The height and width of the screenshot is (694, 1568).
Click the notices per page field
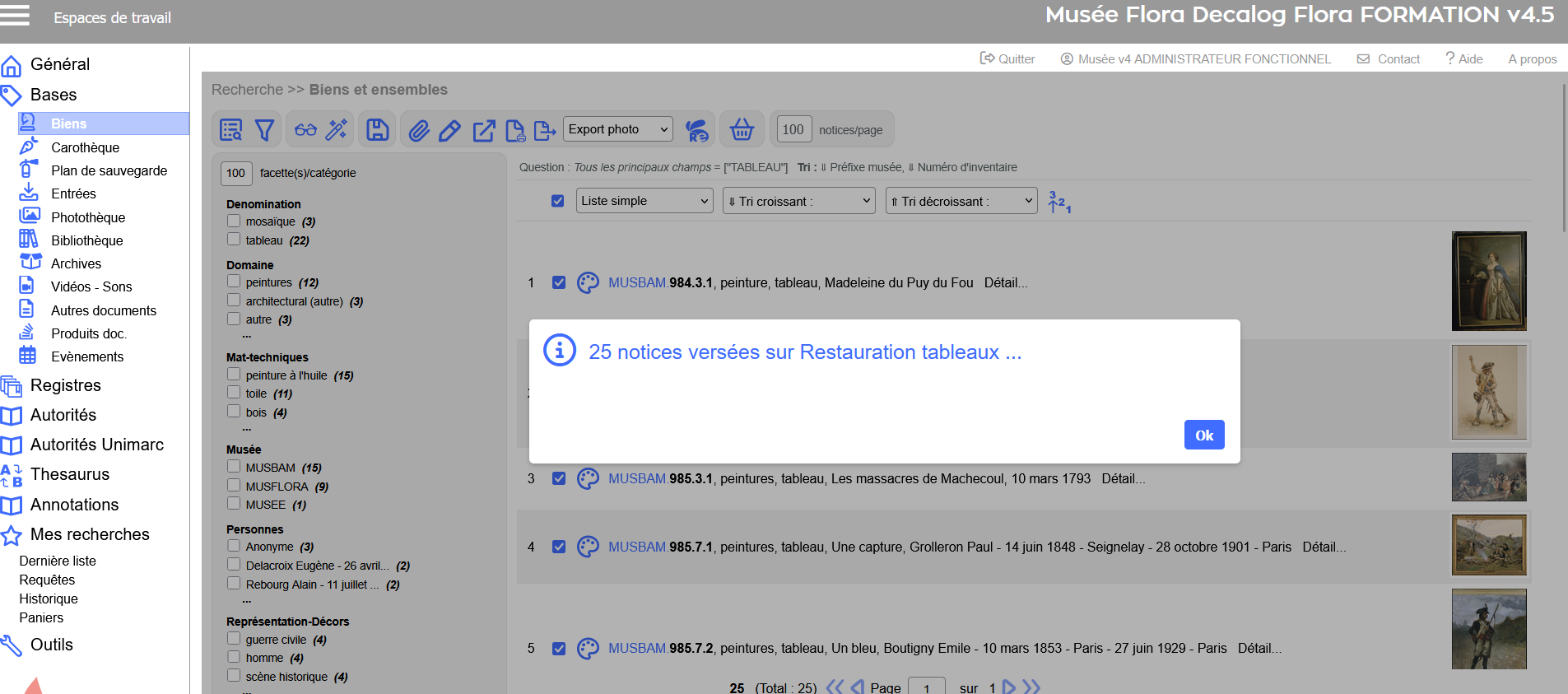(x=793, y=129)
